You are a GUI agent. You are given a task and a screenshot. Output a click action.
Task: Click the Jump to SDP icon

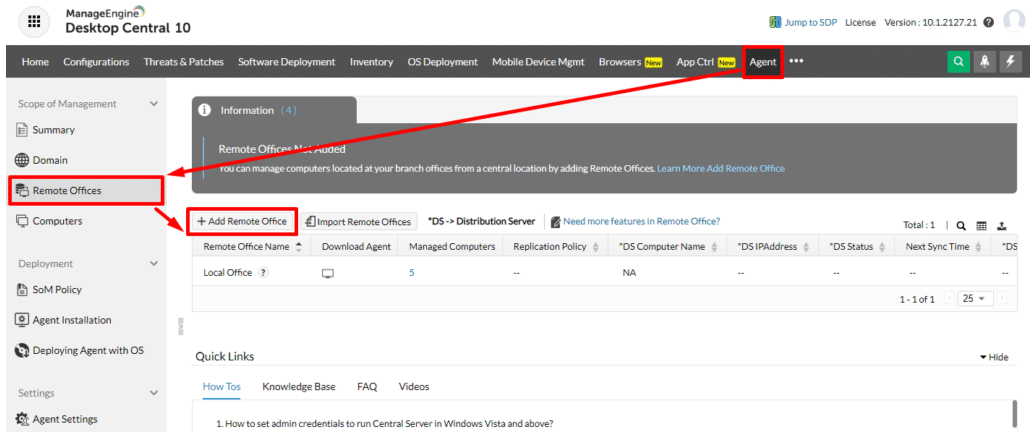(776, 22)
